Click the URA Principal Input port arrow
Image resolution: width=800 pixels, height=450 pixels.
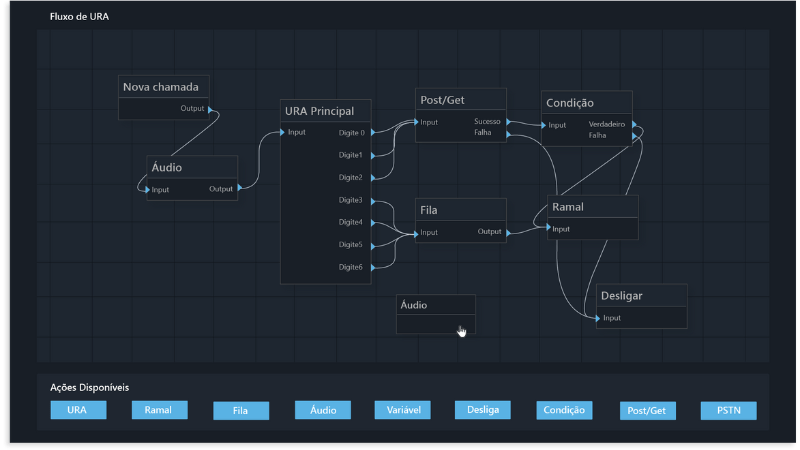click(x=283, y=132)
